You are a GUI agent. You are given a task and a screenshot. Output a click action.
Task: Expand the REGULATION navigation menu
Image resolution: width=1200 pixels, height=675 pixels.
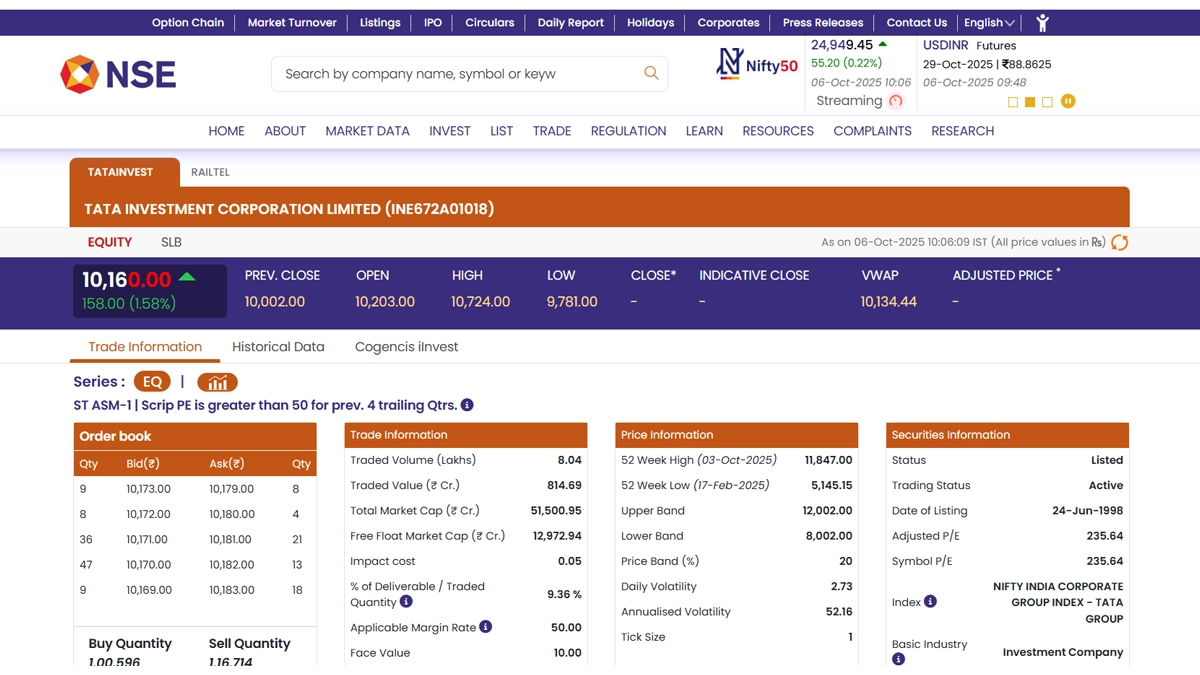(628, 131)
